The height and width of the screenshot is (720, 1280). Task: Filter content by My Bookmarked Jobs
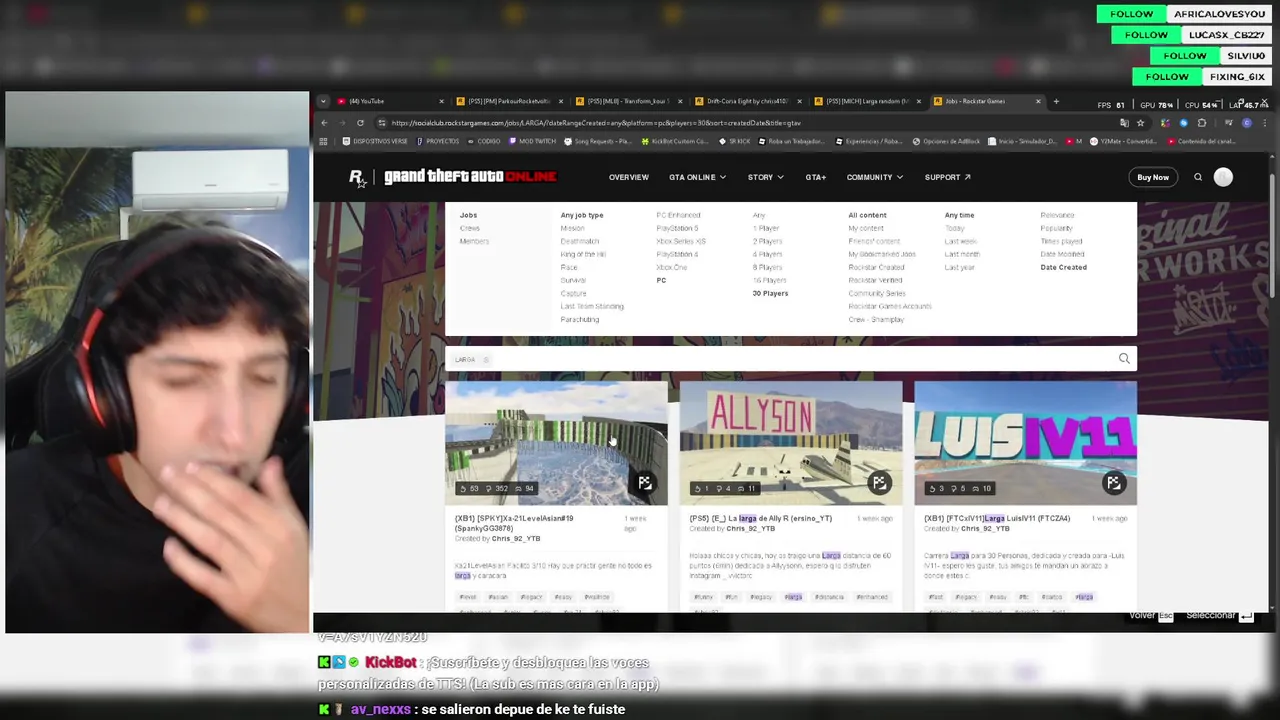(x=882, y=254)
